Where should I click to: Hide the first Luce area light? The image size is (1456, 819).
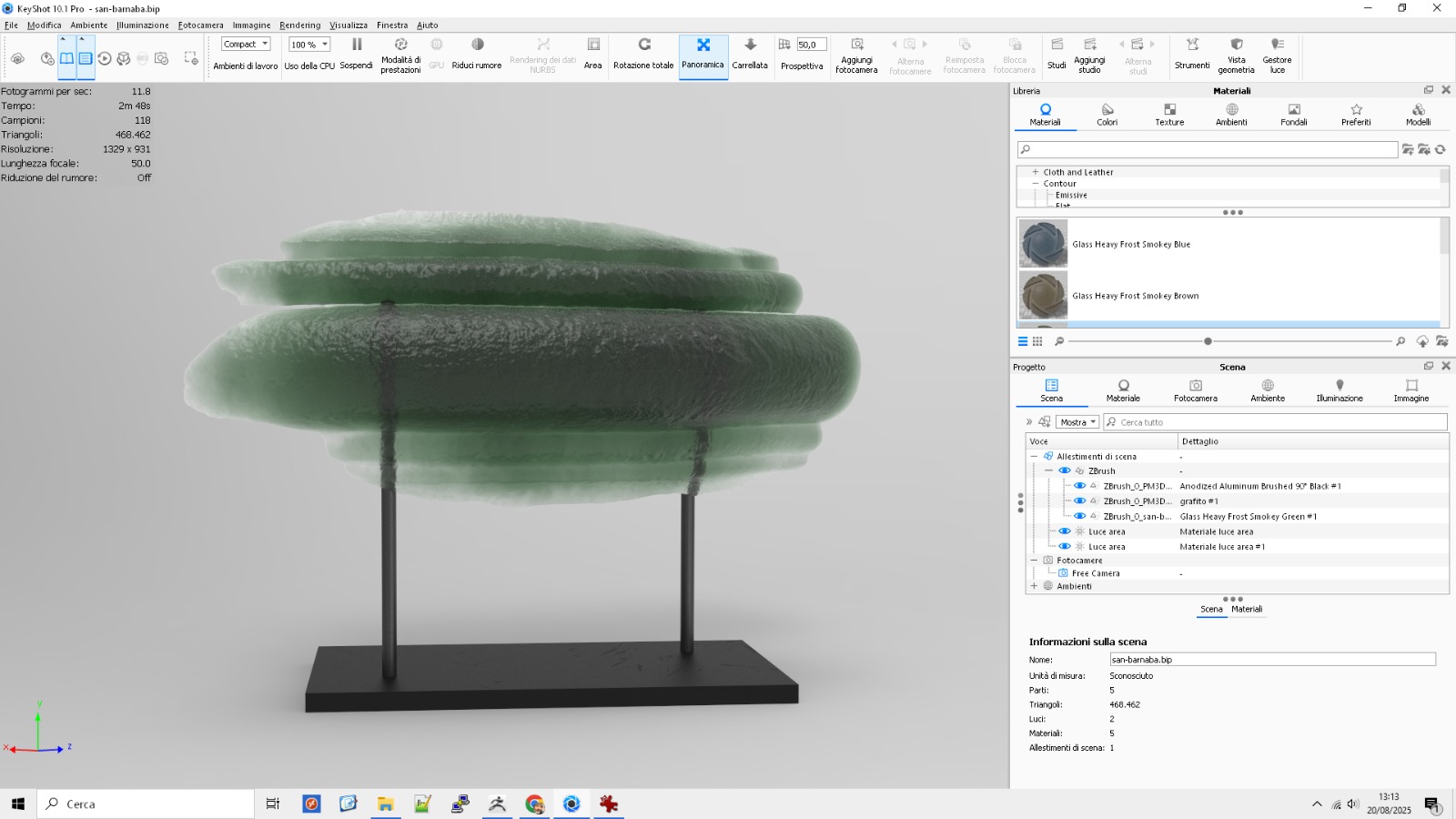(1064, 531)
